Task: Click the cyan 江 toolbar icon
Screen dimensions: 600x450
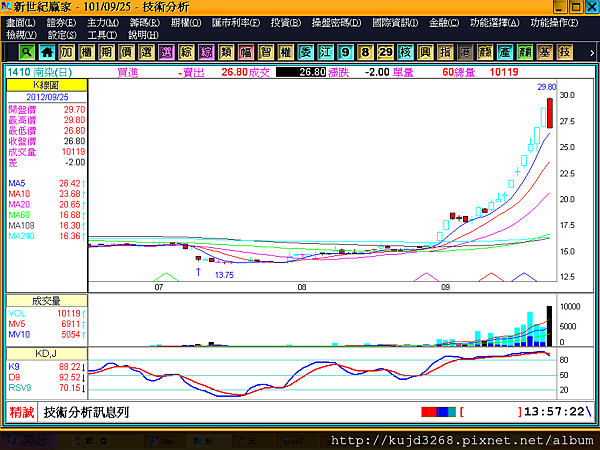Action: coord(326,52)
